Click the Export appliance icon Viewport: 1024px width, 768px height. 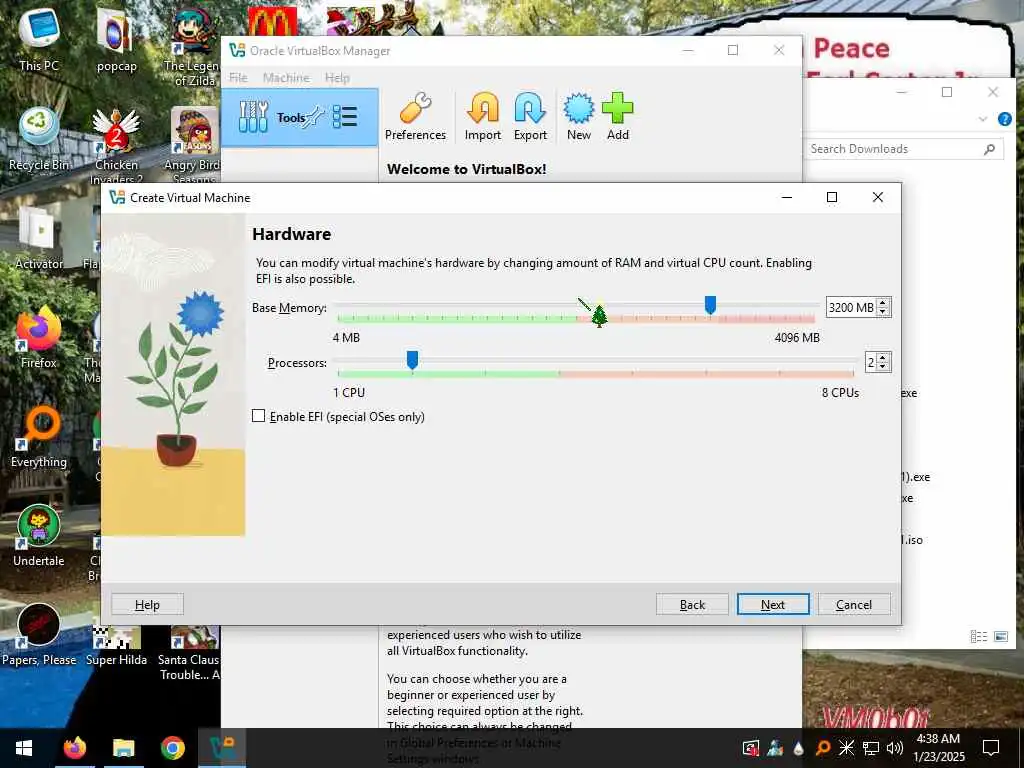(530, 116)
